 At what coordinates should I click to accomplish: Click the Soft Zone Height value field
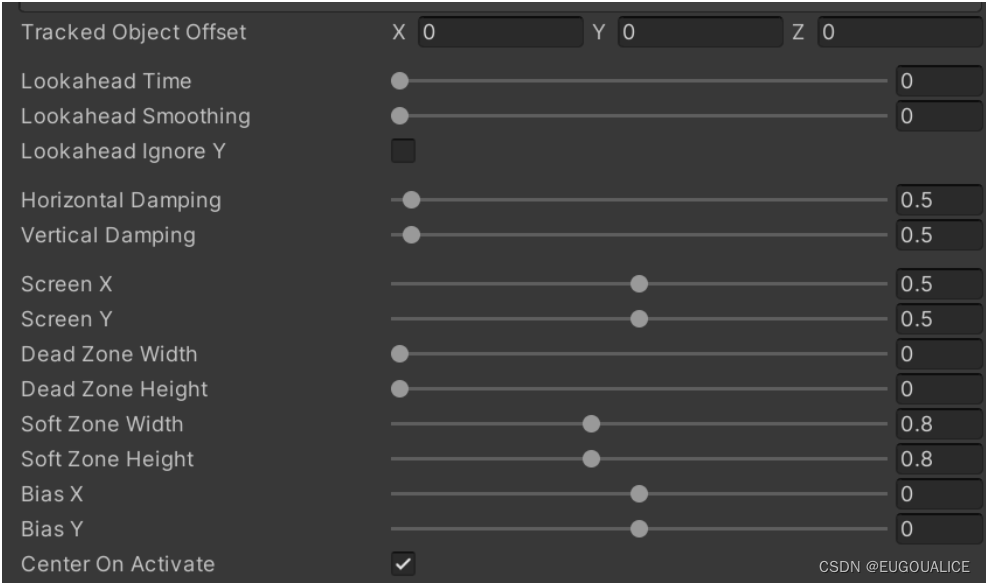pyautogui.click(x=938, y=459)
